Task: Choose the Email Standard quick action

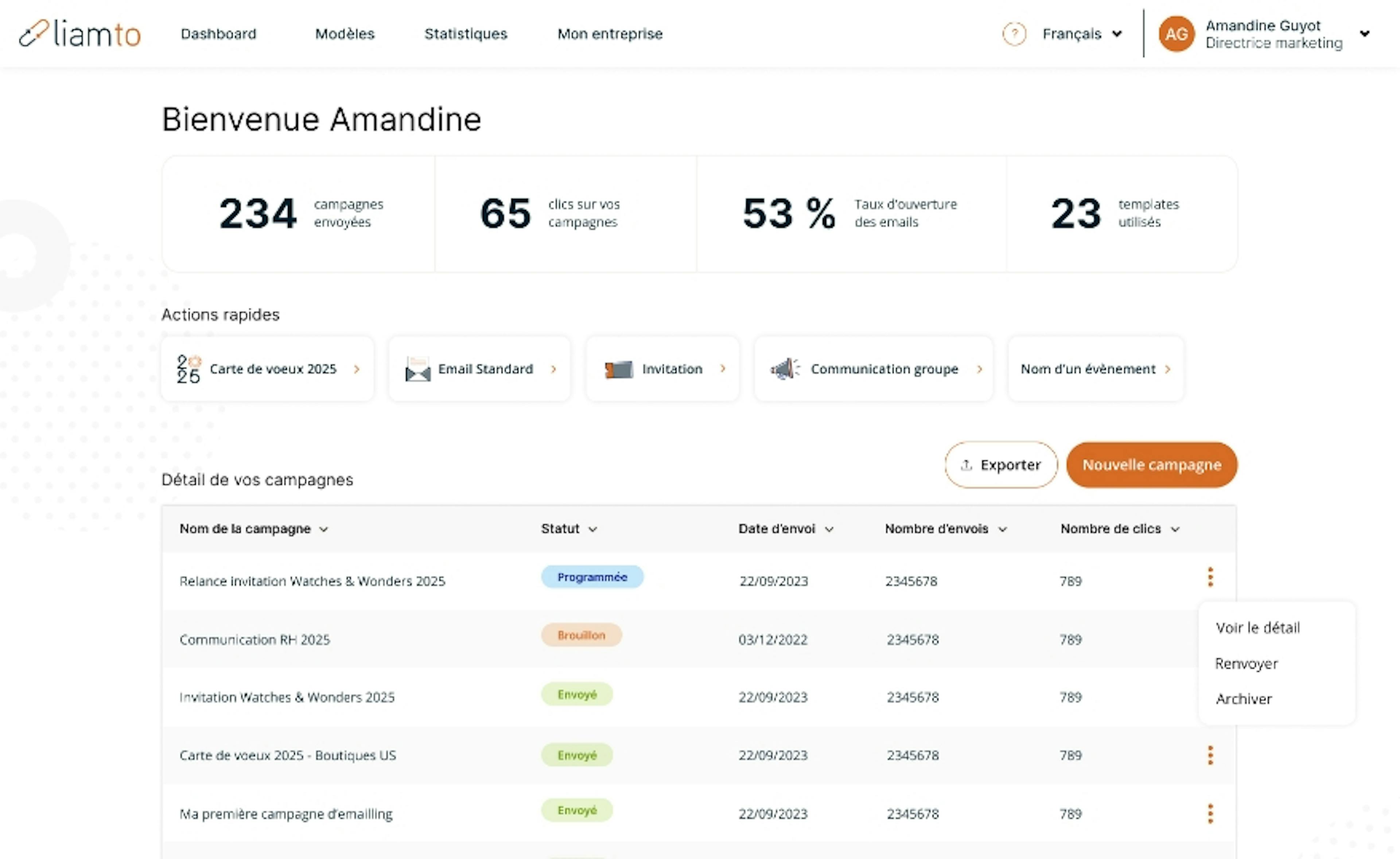Action: click(479, 369)
